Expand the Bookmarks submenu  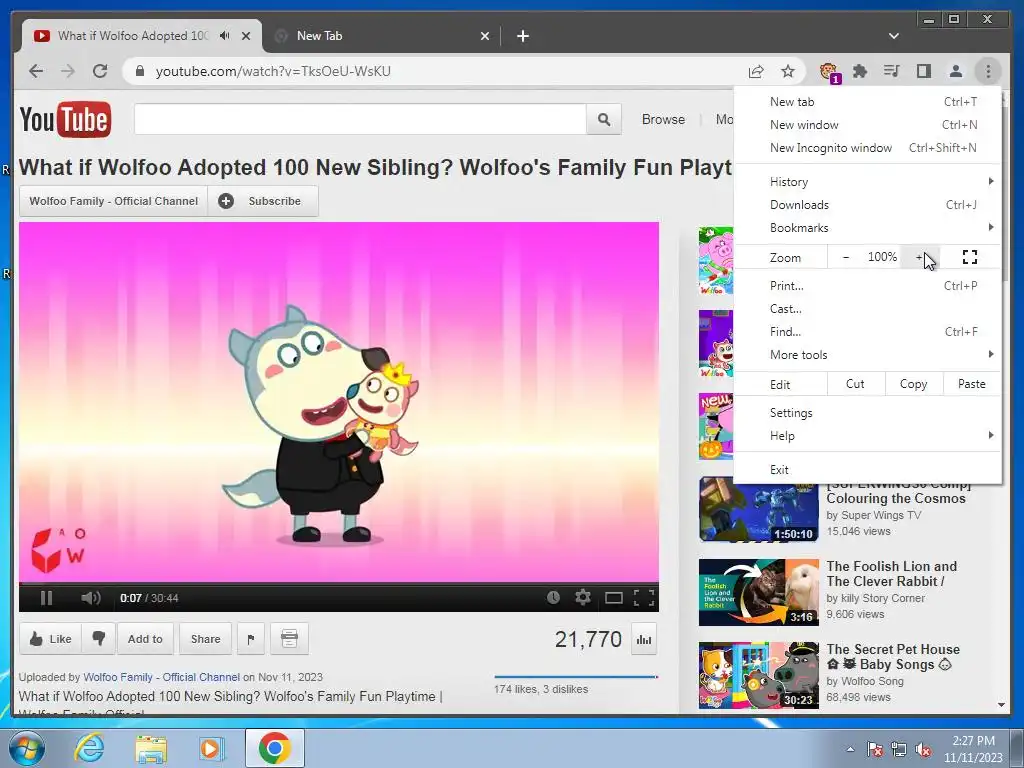pos(867,227)
